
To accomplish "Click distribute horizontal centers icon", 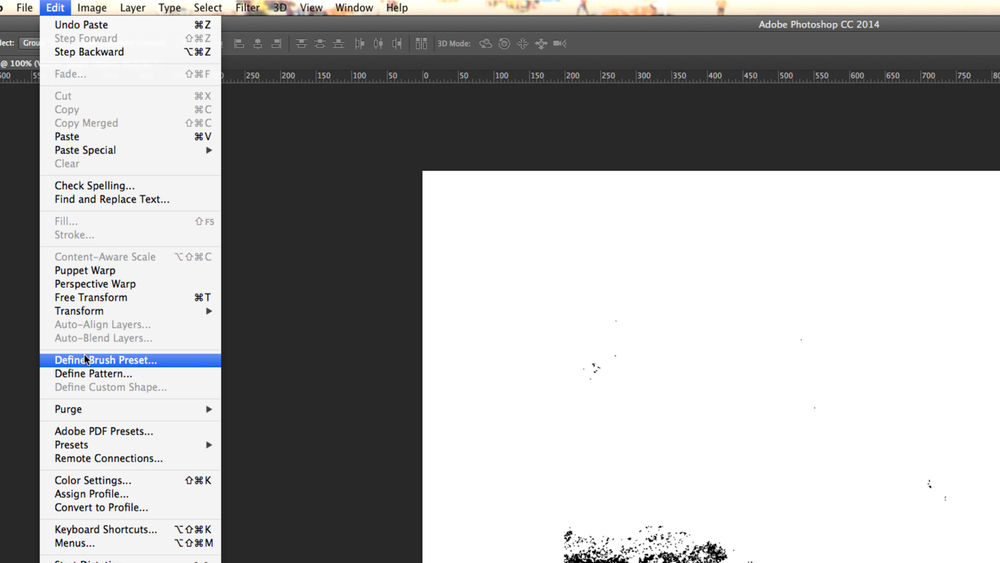I will pos(378,43).
